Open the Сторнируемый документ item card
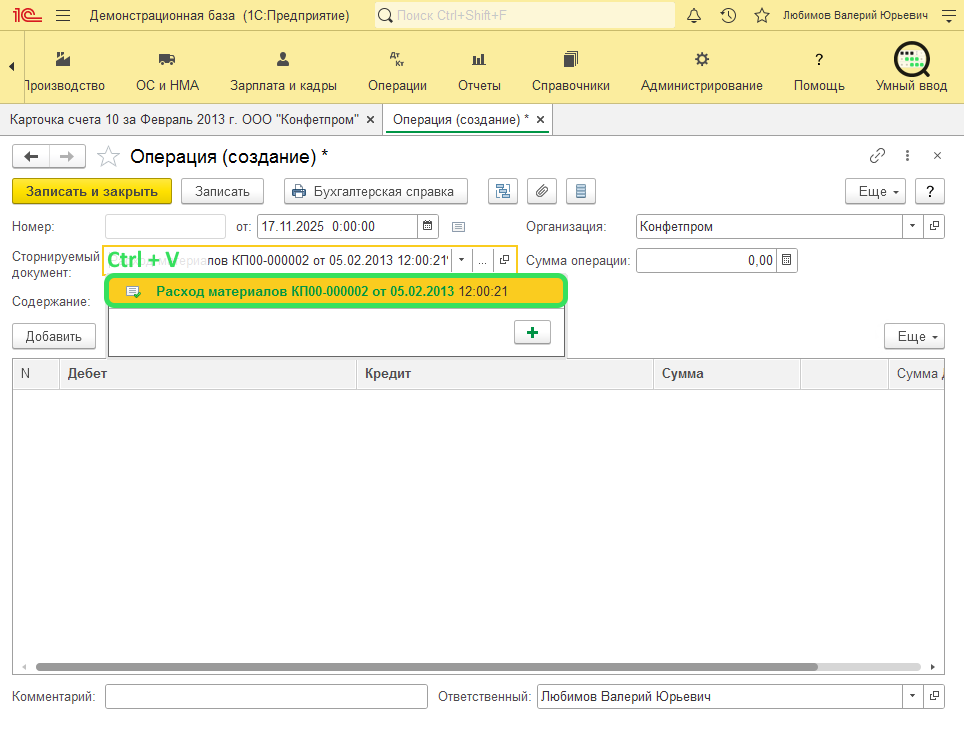964x756 pixels. [504, 260]
